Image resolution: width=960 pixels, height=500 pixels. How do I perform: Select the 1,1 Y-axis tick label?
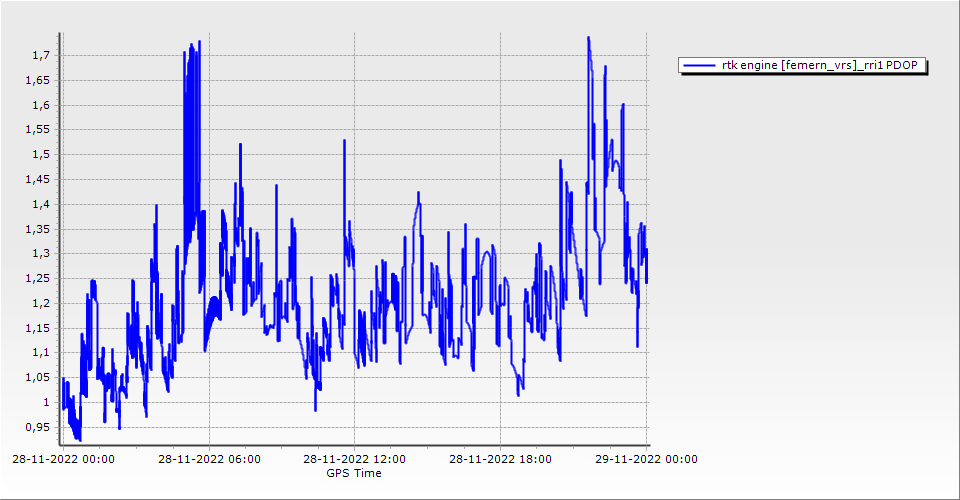(40, 352)
